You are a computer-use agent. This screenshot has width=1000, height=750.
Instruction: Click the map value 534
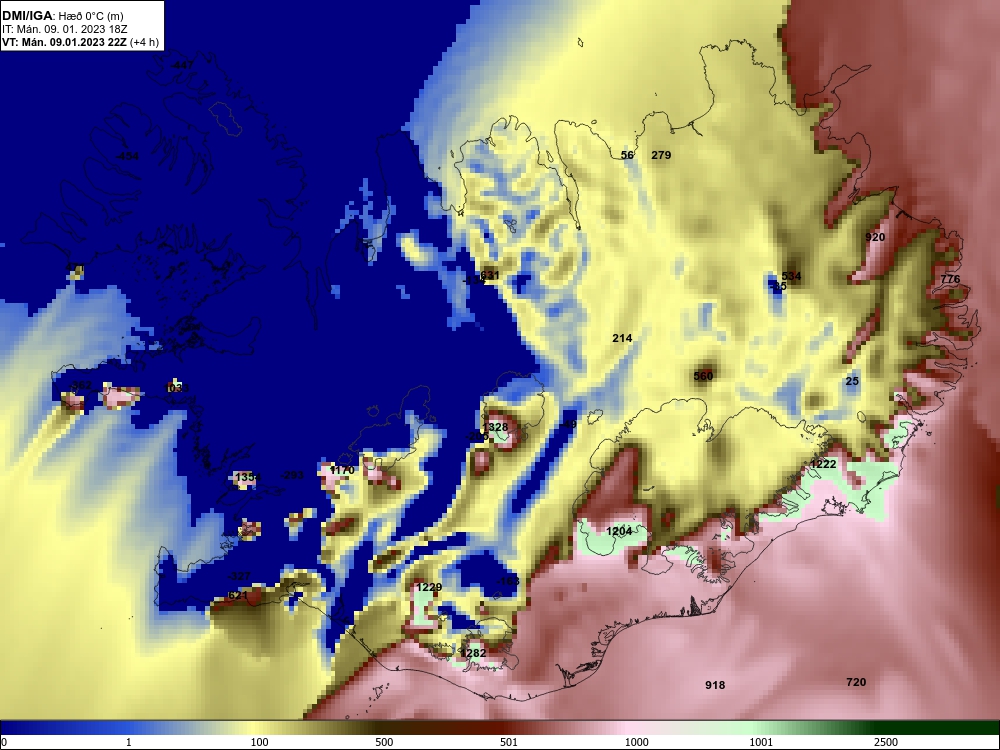coord(791,276)
